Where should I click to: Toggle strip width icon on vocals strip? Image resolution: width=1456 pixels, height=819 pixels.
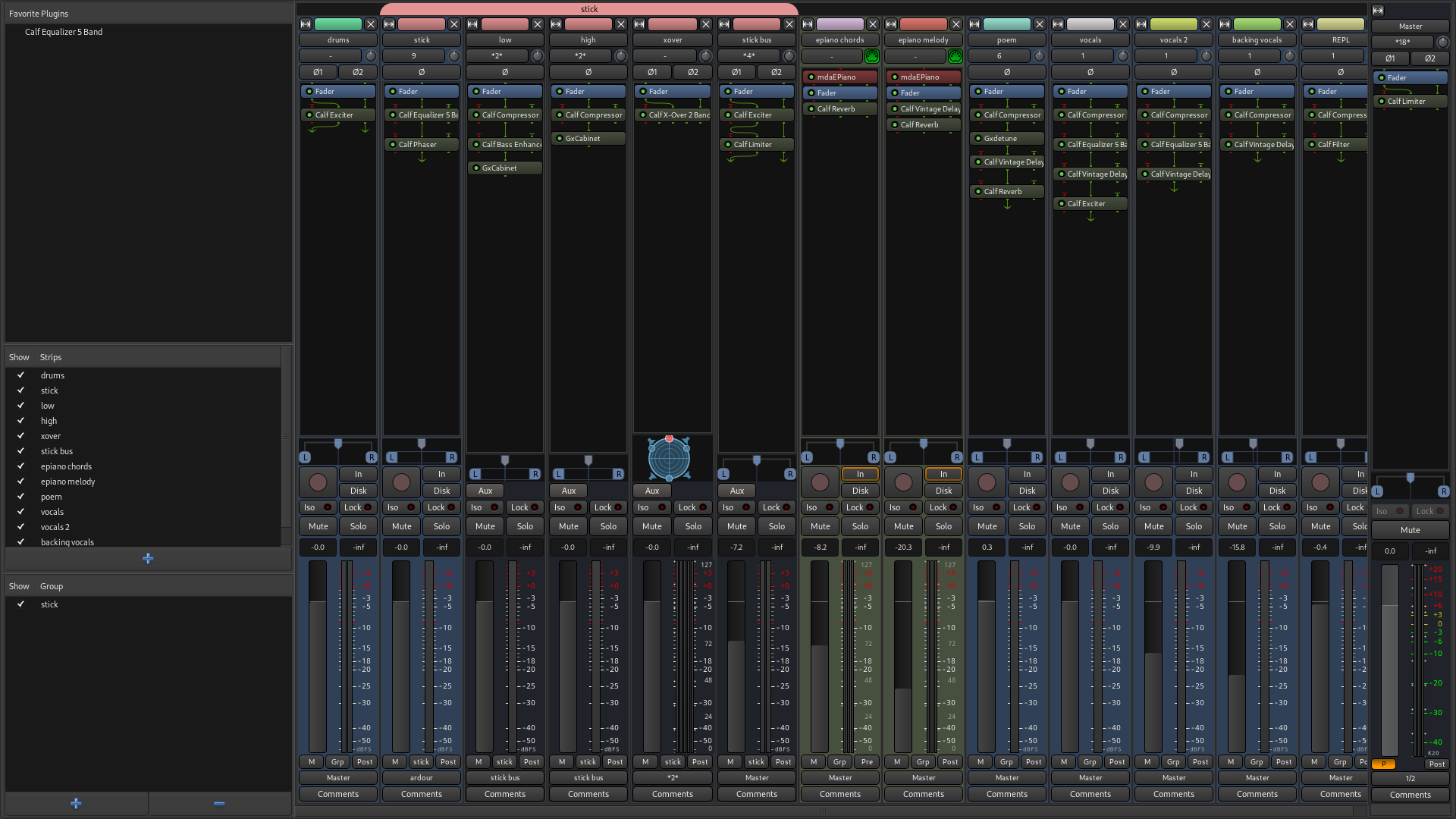[1058, 24]
